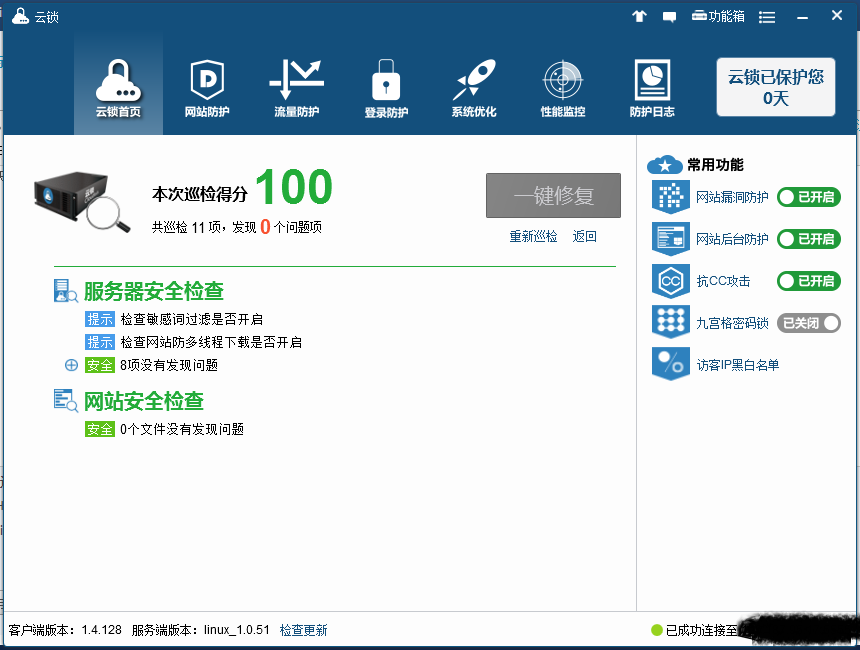
Task: Click the 检查更新 link
Action: pyautogui.click(x=303, y=630)
